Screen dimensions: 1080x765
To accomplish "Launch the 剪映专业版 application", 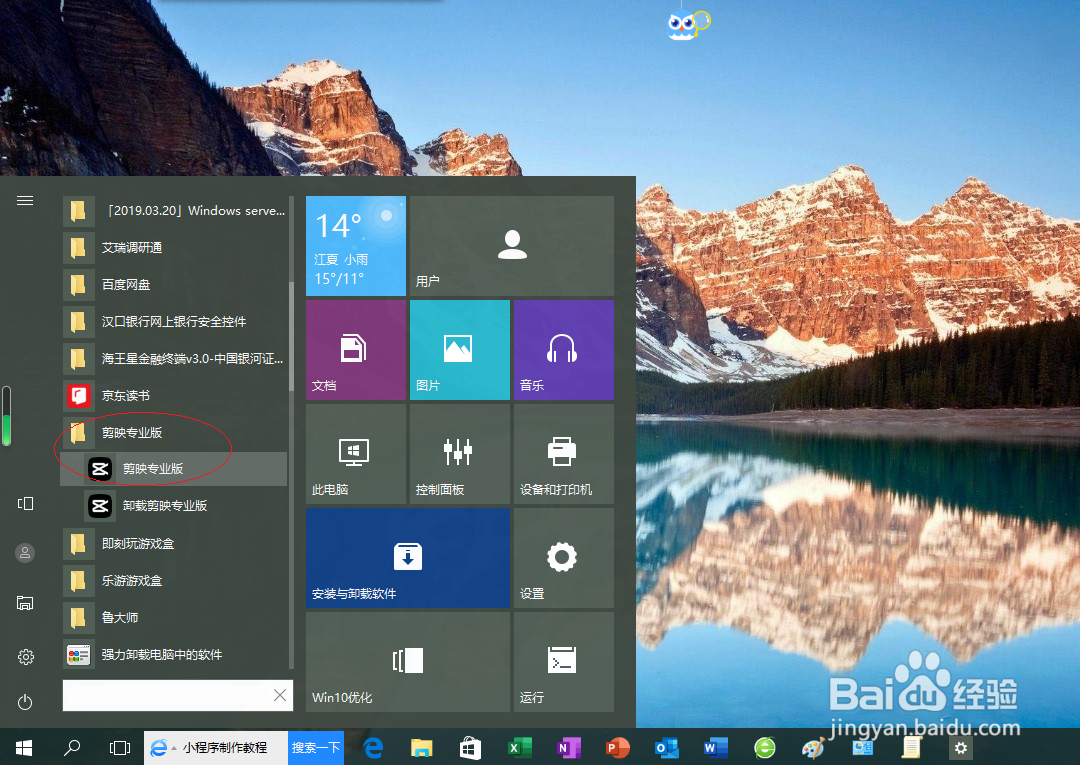I will pyautogui.click(x=174, y=469).
